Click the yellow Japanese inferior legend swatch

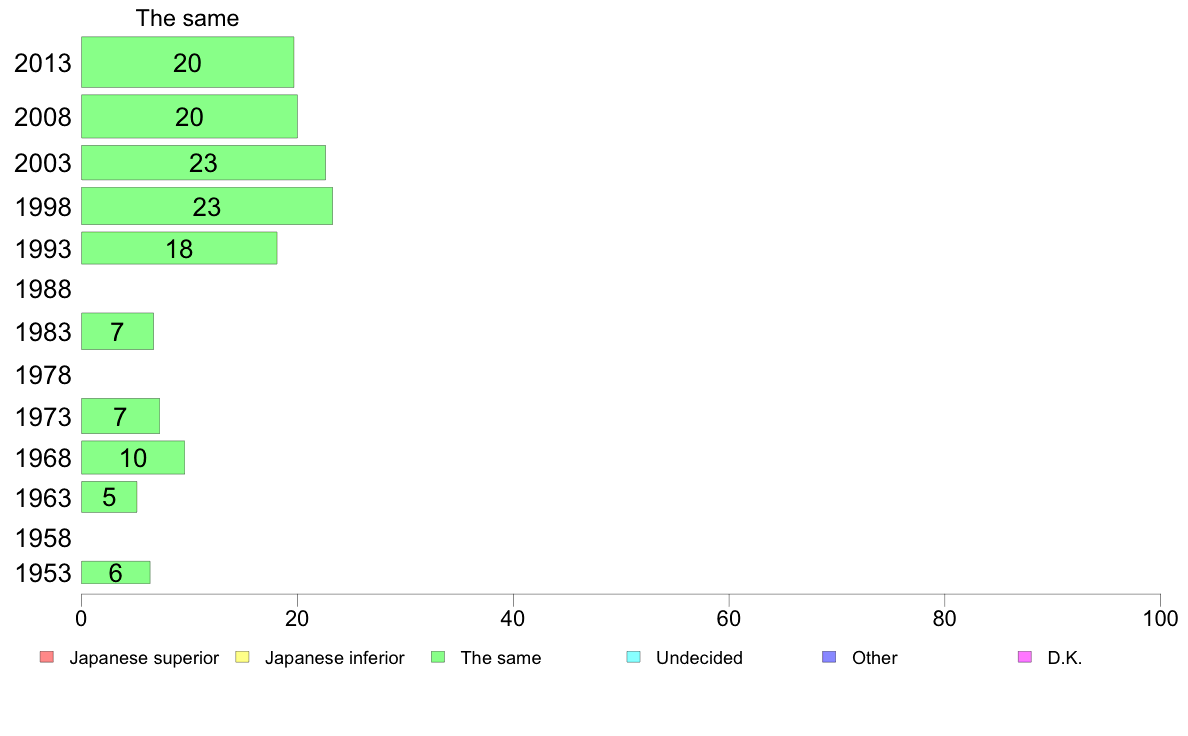(x=242, y=657)
